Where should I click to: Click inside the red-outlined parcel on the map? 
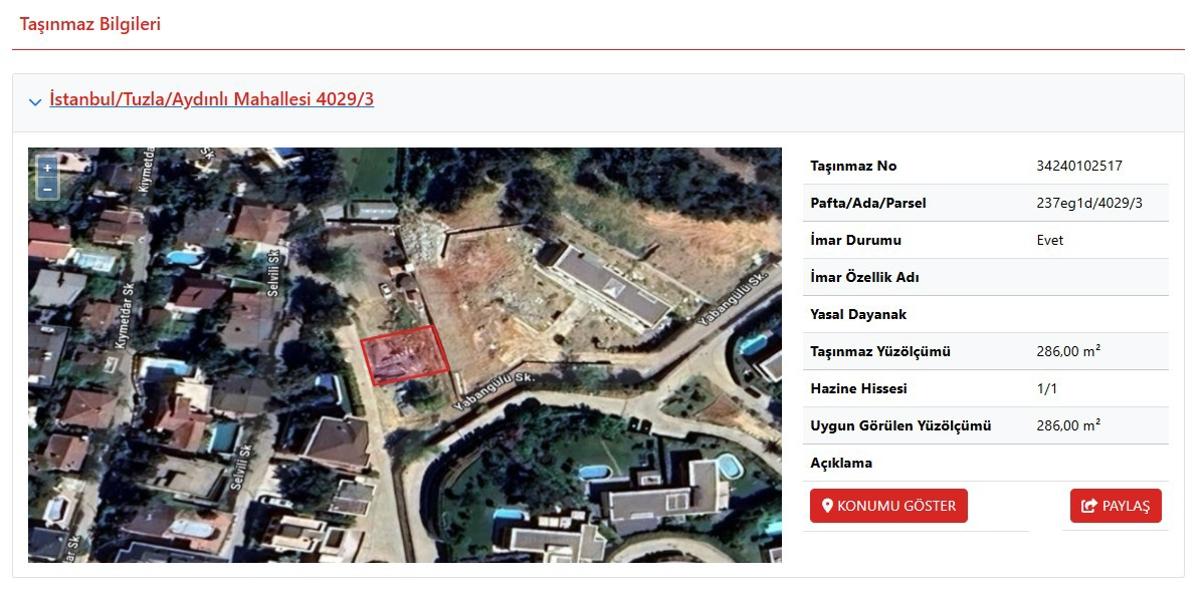[405, 355]
